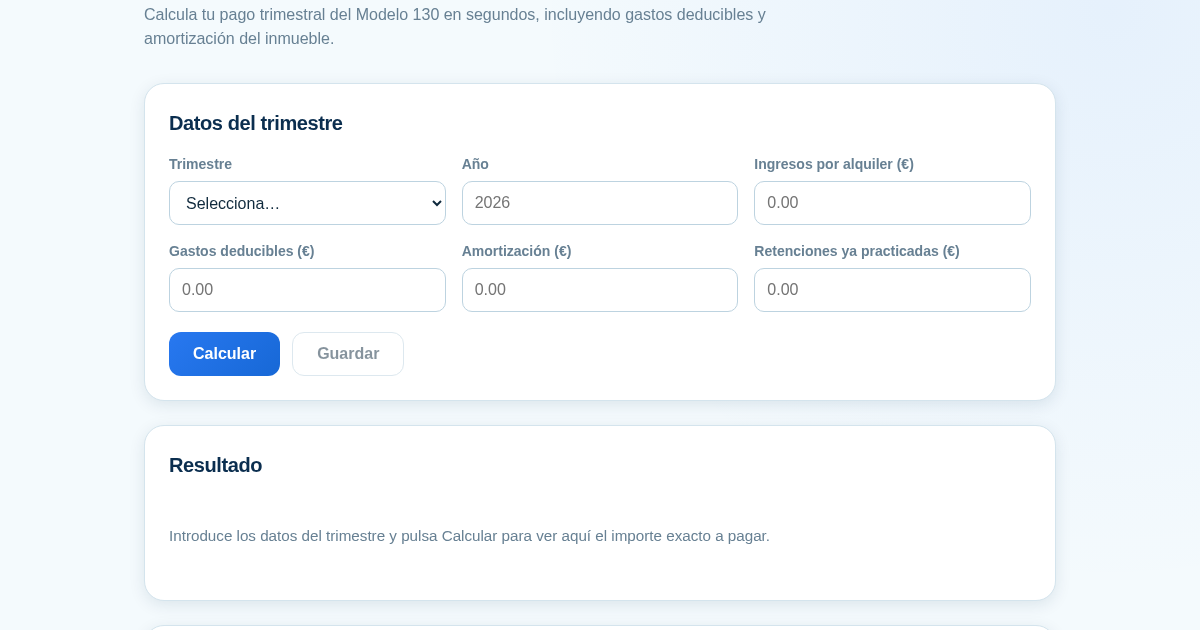Click the 'Retenciones ya practicadas (€)' label

point(857,251)
